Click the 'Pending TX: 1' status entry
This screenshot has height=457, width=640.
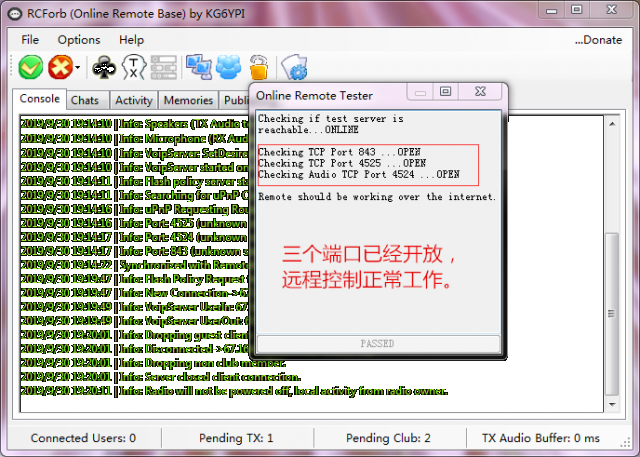point(236,438)
